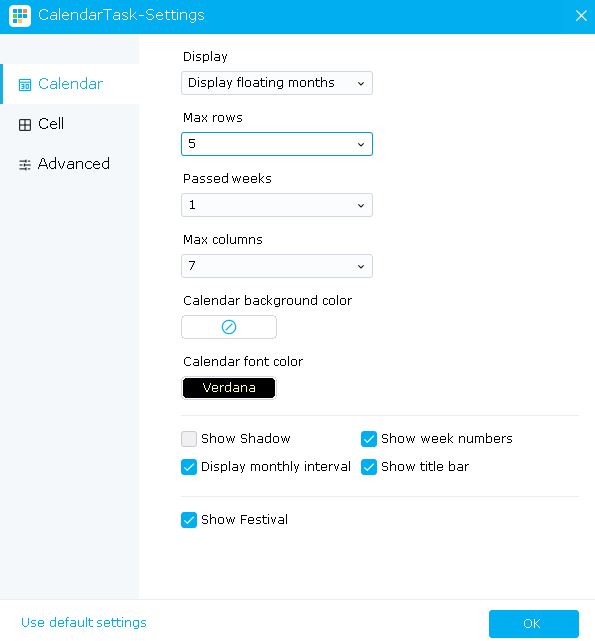
Task: Uncheck Show week numbers
Action: (369, 439)
